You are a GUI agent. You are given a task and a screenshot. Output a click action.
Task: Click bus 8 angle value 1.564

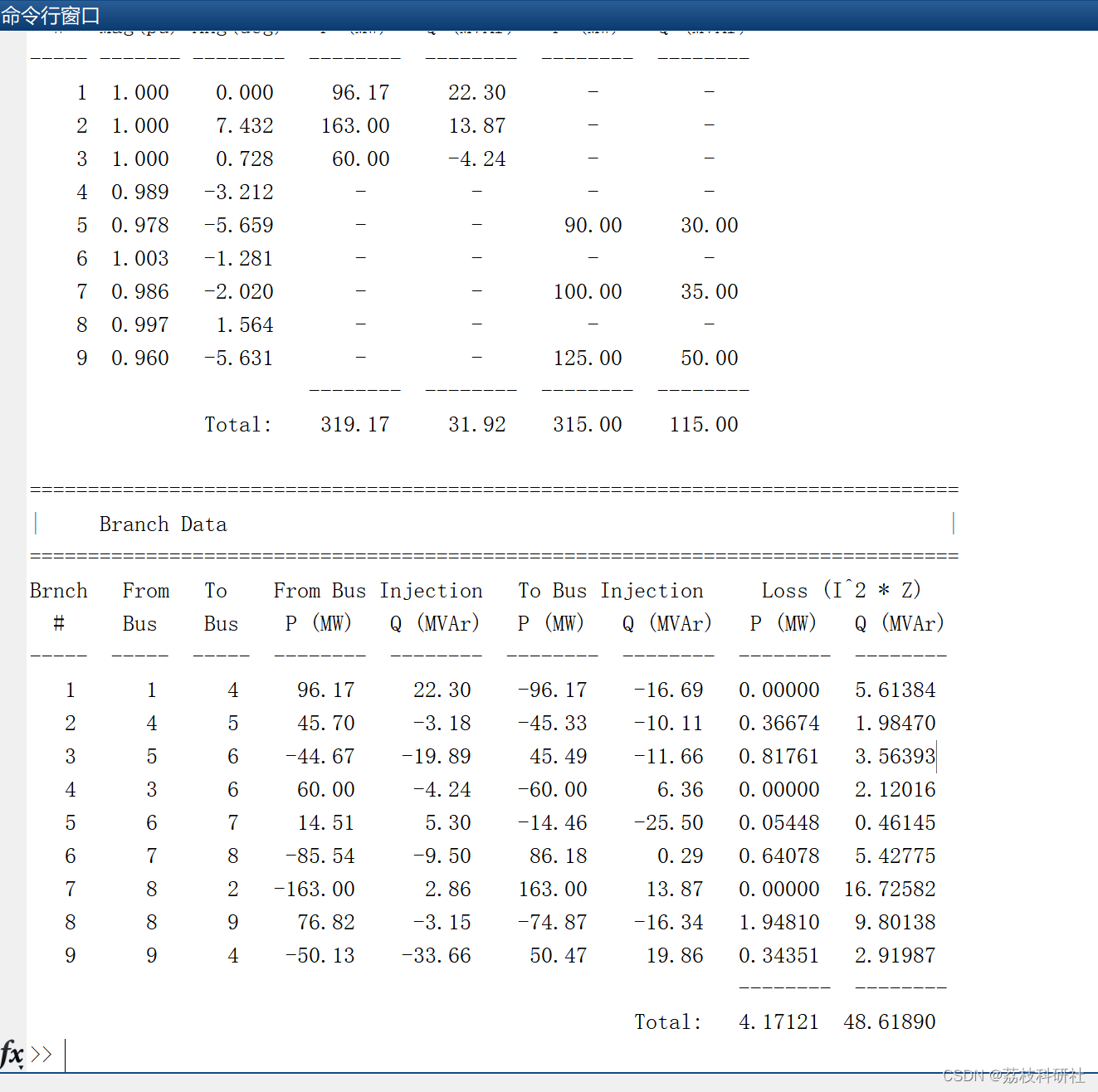click(x=245, y=325)
